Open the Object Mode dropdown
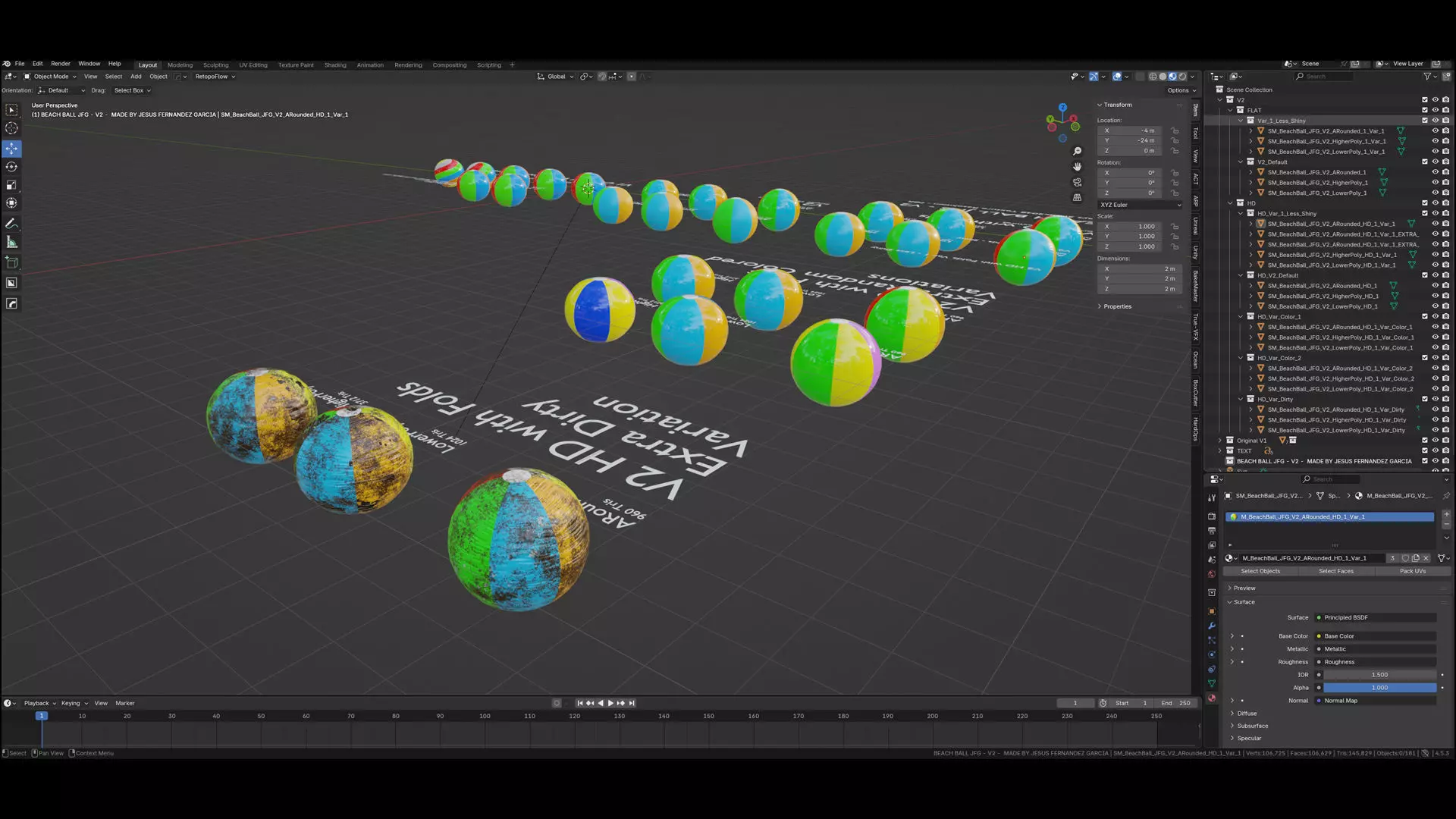Viewport: 1456px width, 819px height. [x=50, y=77]
